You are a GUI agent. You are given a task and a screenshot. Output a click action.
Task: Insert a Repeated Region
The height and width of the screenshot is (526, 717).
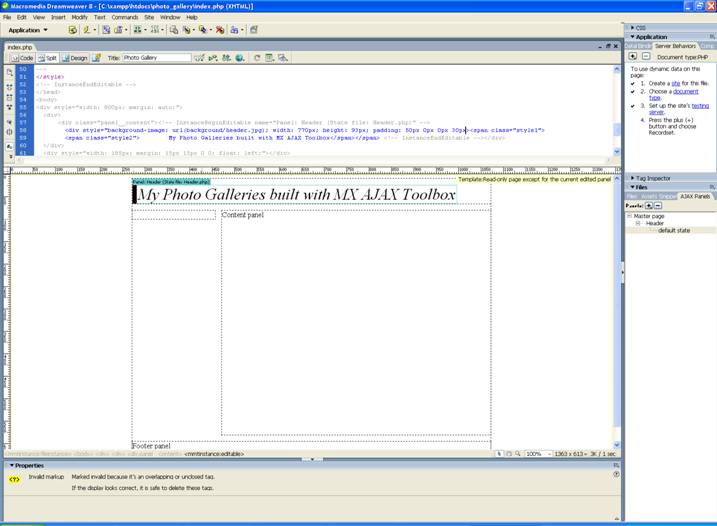tap(106, 30)
